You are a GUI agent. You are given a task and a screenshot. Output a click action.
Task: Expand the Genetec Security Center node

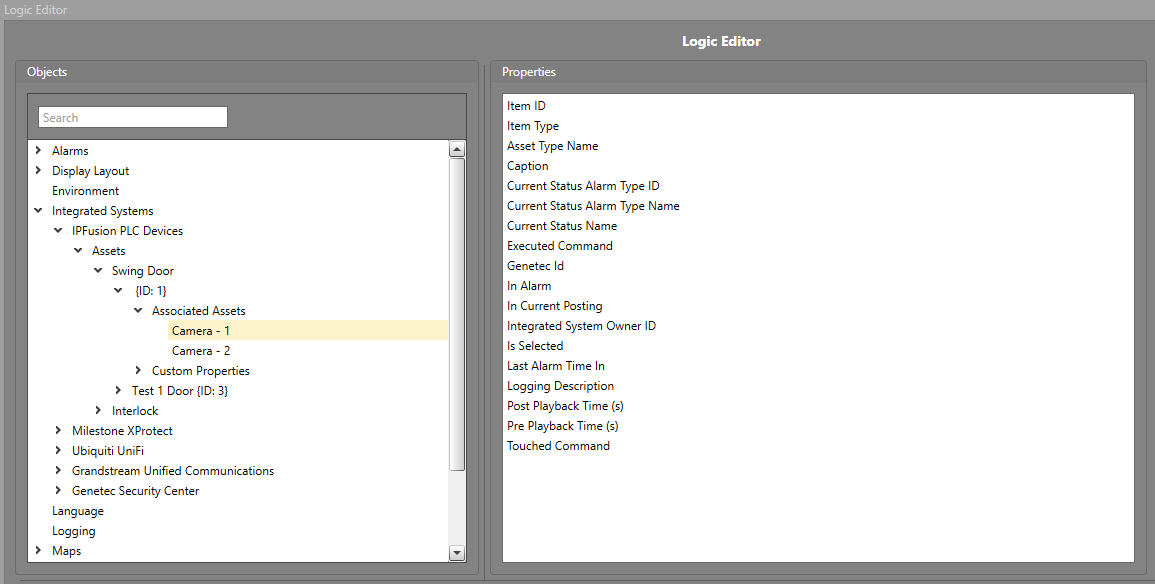pos(58,491)
